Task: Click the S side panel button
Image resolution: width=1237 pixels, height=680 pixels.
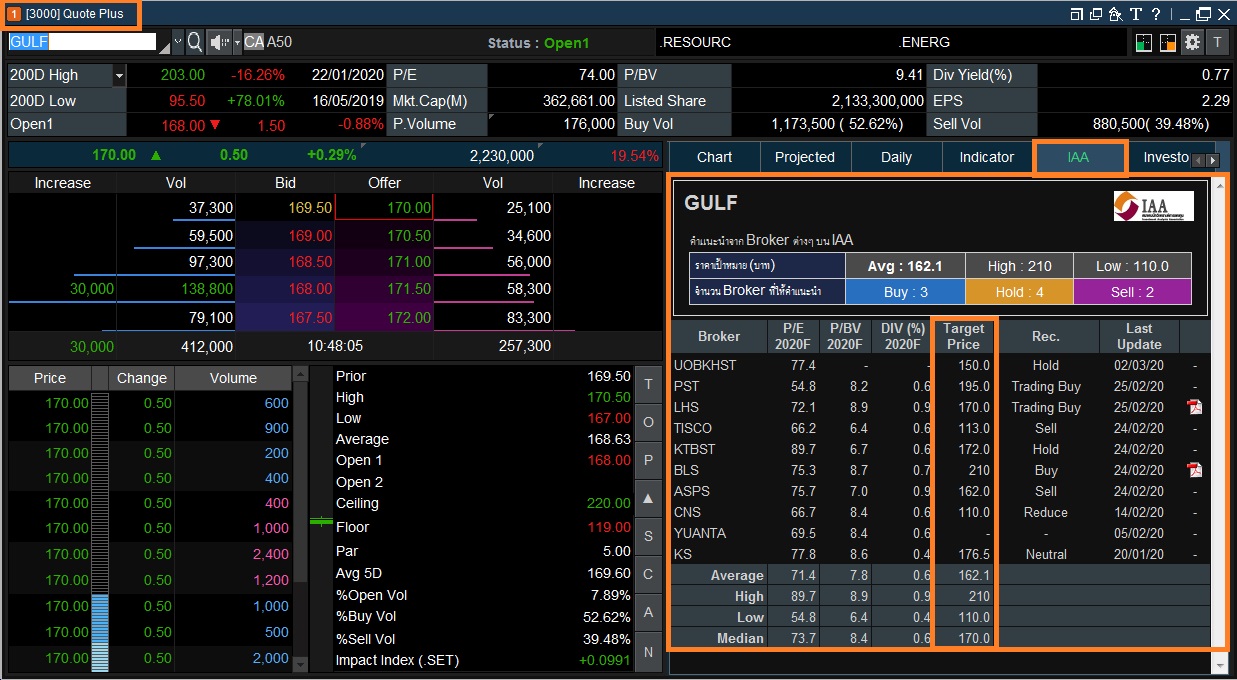Action: pos(648,536)
